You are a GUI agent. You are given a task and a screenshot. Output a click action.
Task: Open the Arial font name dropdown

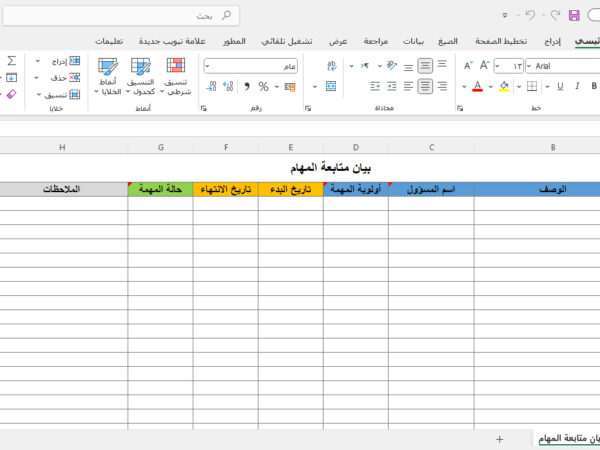529,66
